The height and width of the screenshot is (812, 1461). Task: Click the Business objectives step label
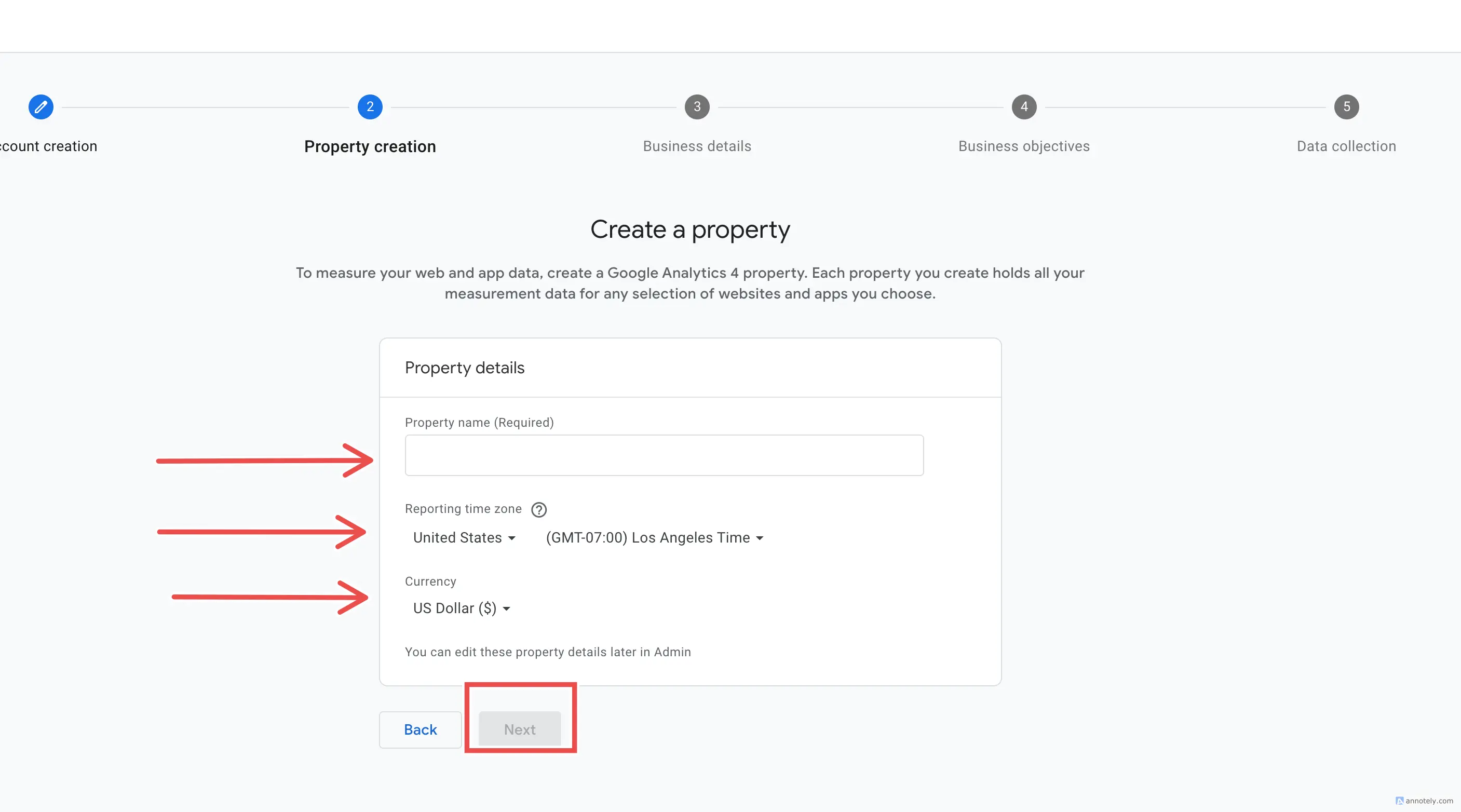pyautogui.click(x=1023, y=146)
